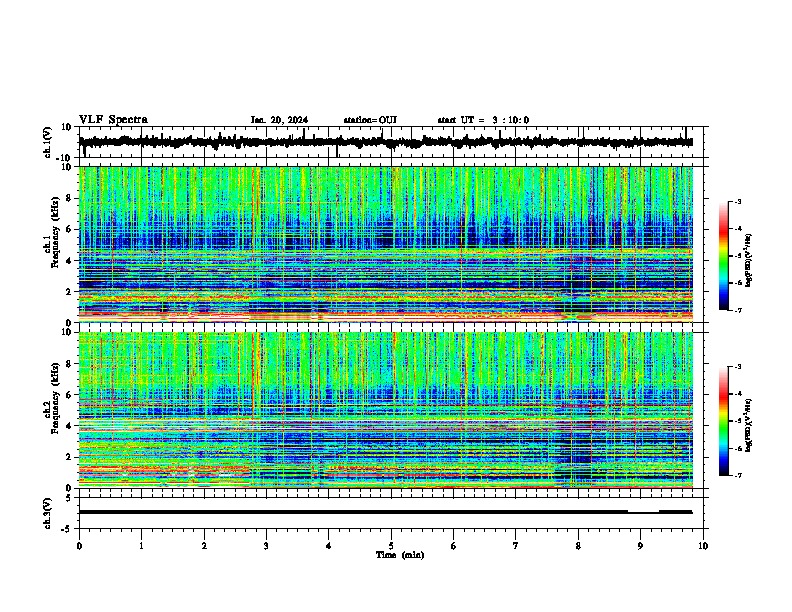Click the log(PSD) units label beside ch.1 colorbar
The image size is (792, 612).
(x=750, y=260)
